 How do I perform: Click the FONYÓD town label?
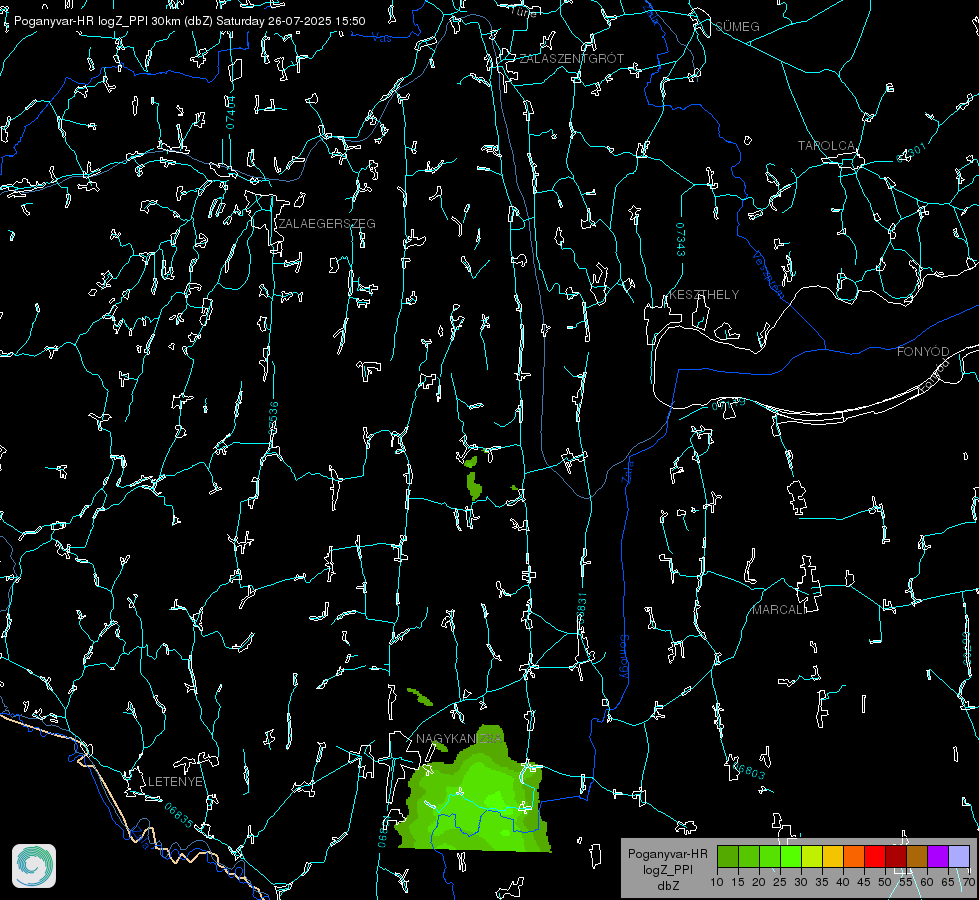click(x=923, y=352)
